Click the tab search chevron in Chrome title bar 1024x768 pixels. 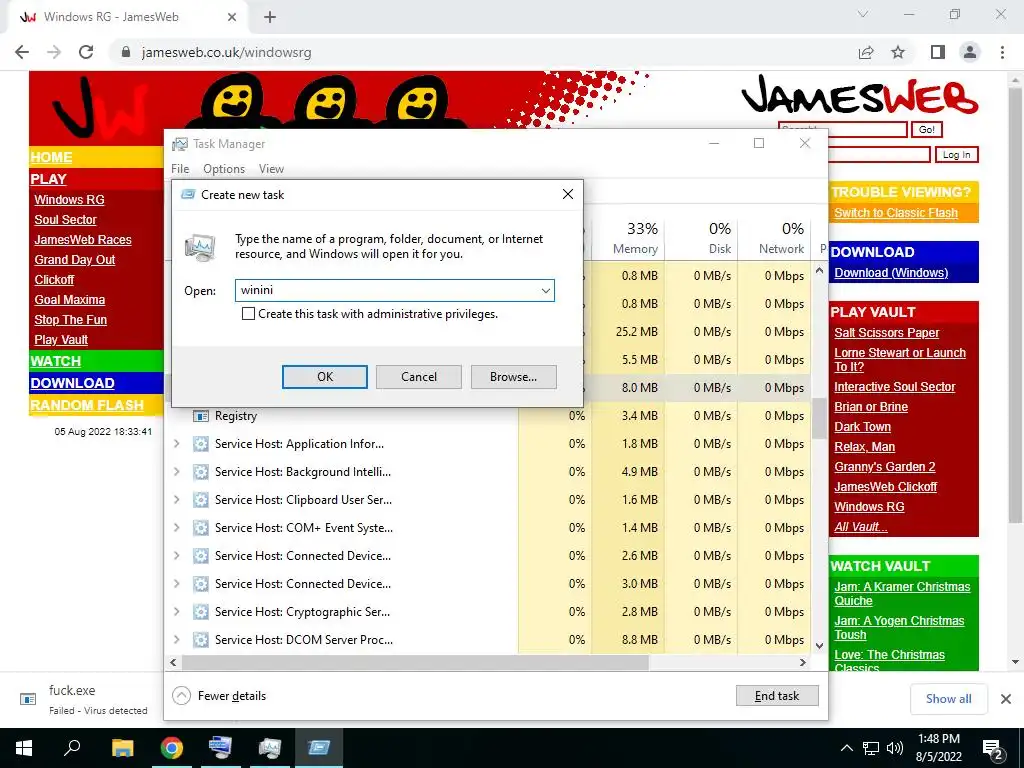pos(863,14)
